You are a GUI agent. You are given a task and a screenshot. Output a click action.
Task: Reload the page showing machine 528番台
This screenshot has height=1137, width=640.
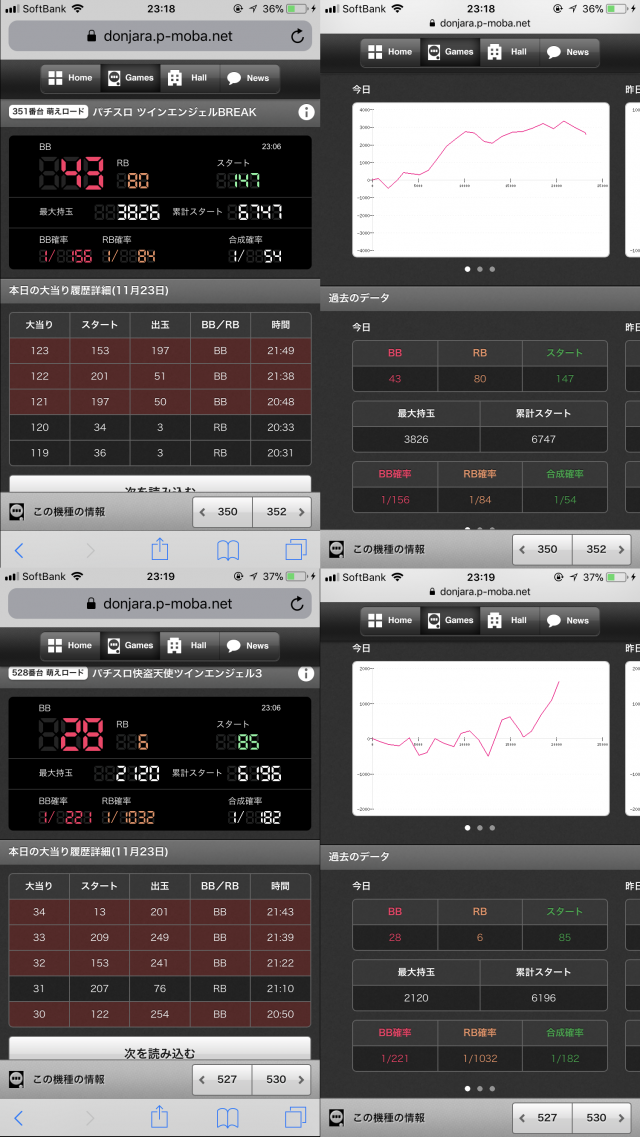coord(297,604)
